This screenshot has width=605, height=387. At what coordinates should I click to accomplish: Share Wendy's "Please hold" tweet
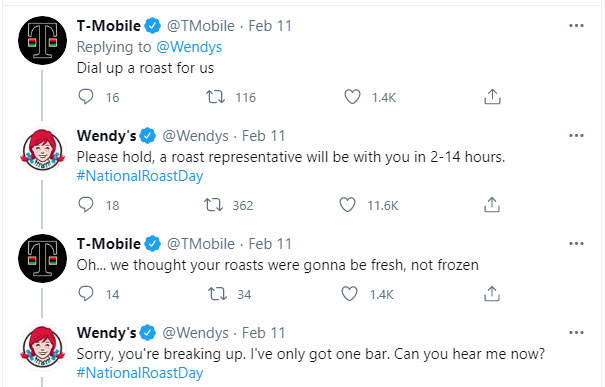click(492, 205)
